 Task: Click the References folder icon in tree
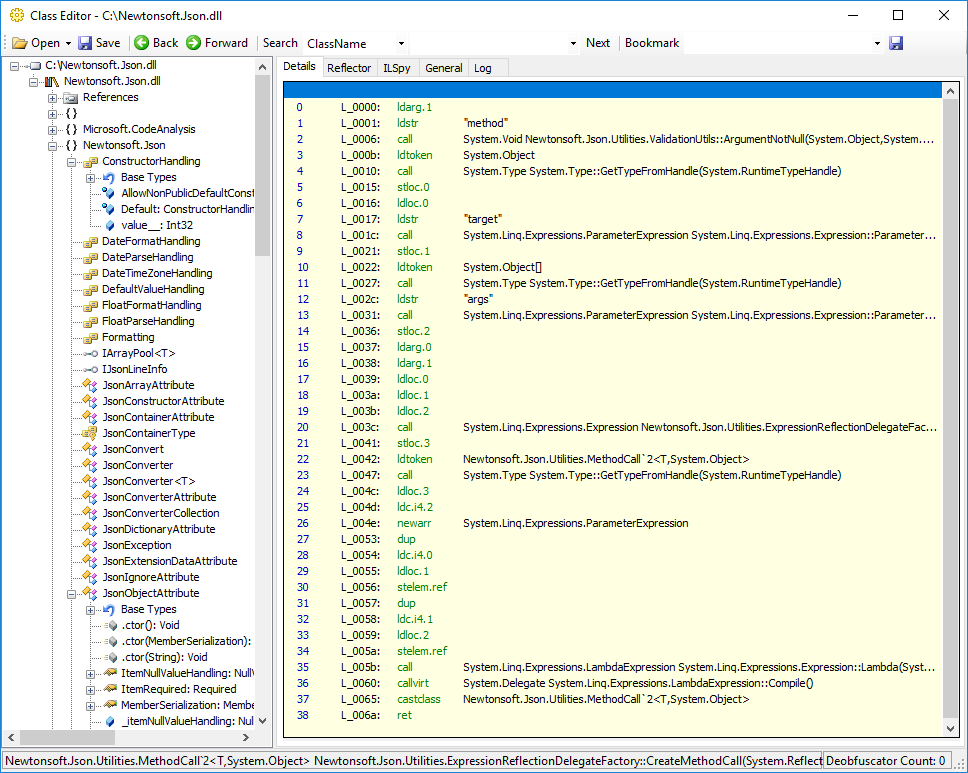[71, 98]
